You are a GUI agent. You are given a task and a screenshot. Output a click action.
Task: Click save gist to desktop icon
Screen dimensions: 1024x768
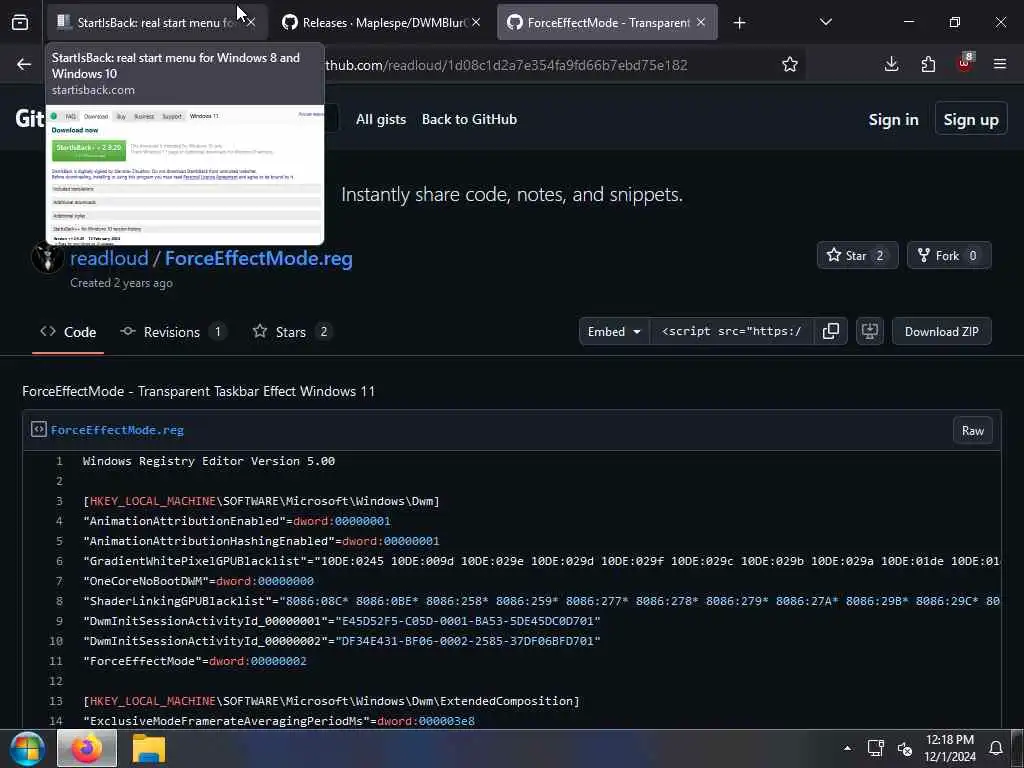870,331
